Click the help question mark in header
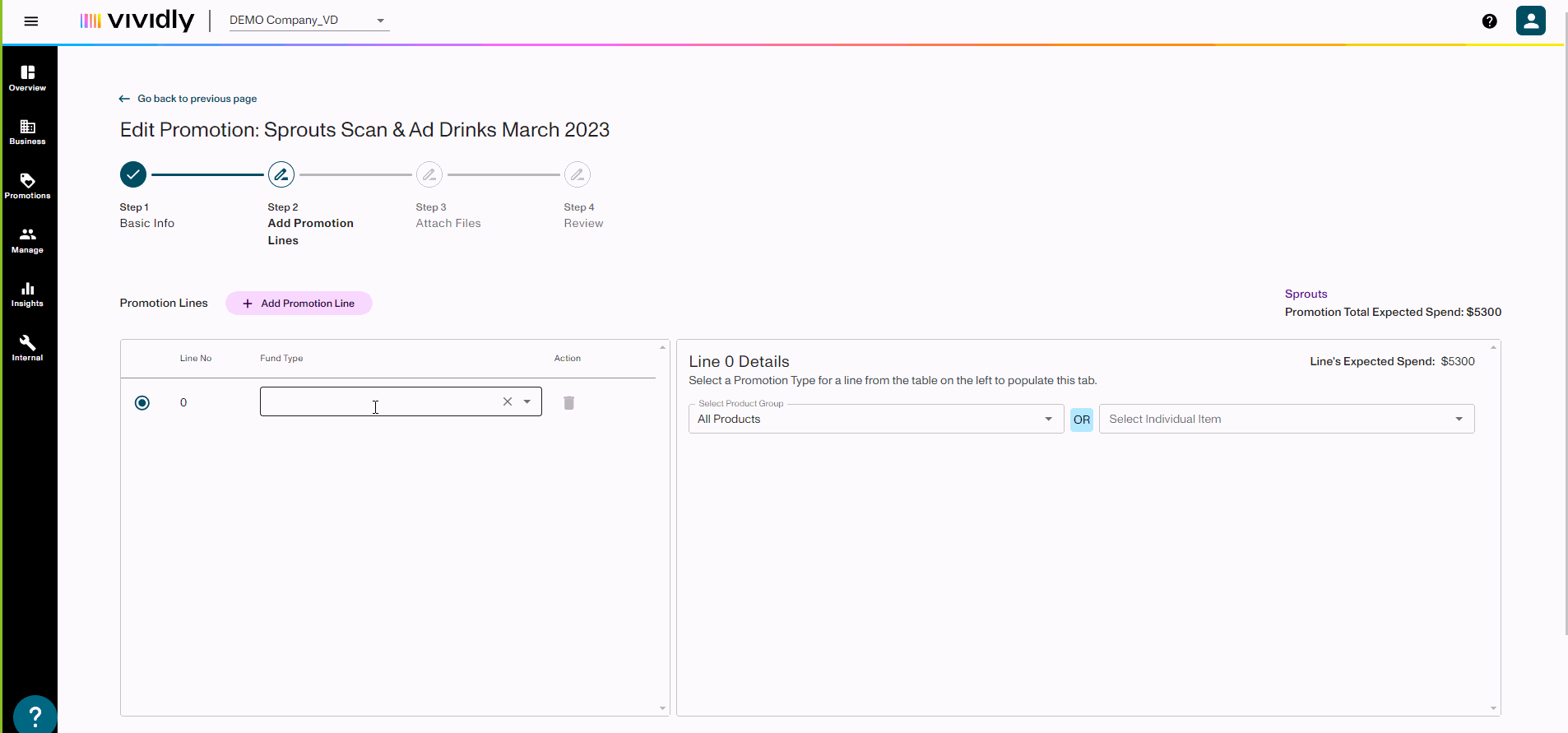This screenshot has height=733, width=1568. pos(1489,21)
